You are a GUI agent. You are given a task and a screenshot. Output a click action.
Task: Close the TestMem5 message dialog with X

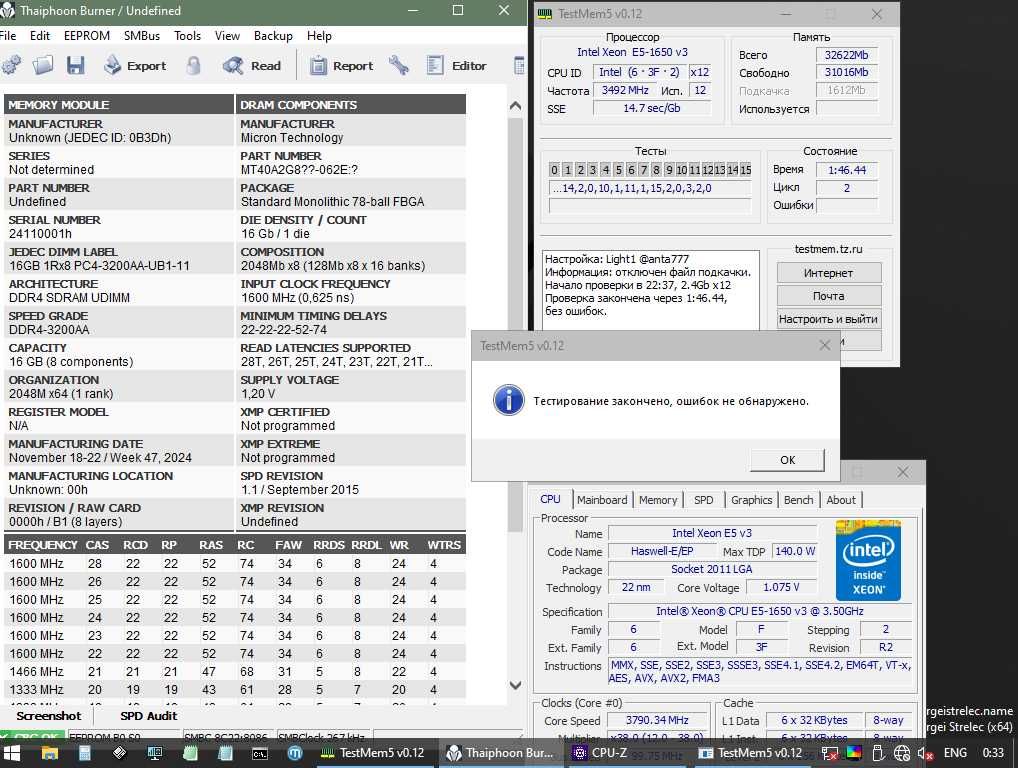tap(825, 345)
